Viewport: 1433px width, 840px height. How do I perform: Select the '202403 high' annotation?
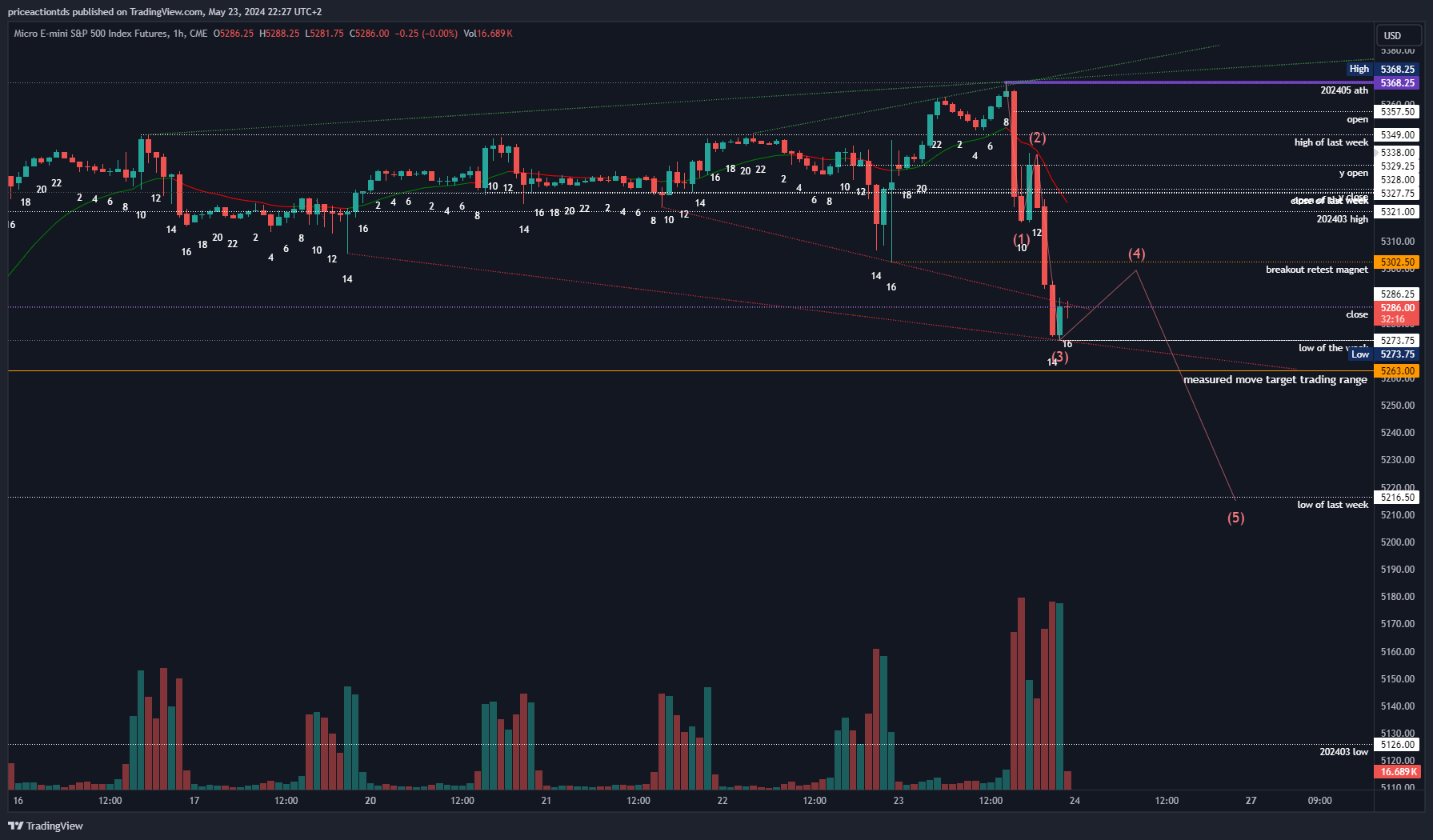click(1343, 219)
